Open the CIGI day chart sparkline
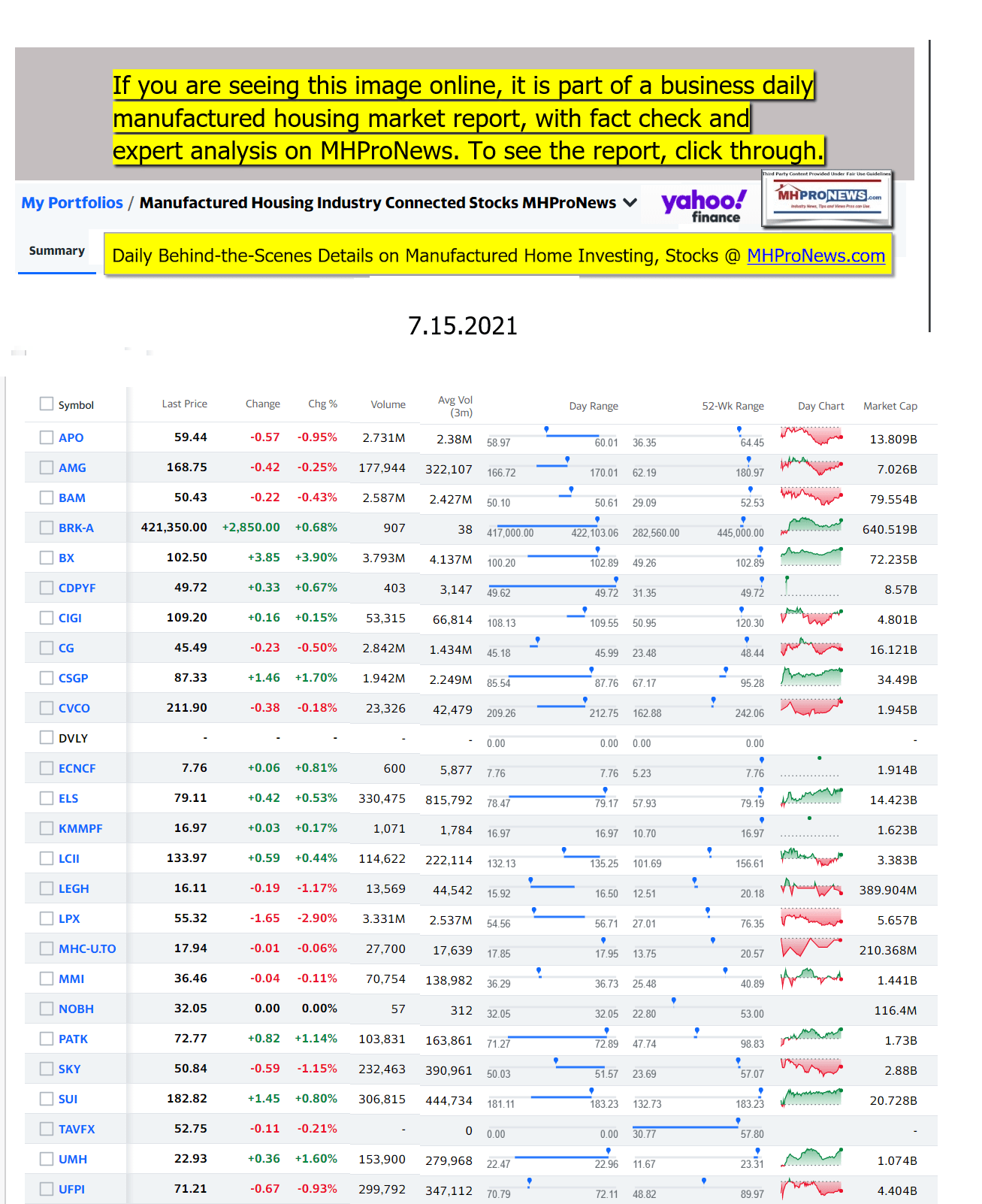Image resolution: width=982 pixels, height=1204 pixels. (x=811, y=617)
